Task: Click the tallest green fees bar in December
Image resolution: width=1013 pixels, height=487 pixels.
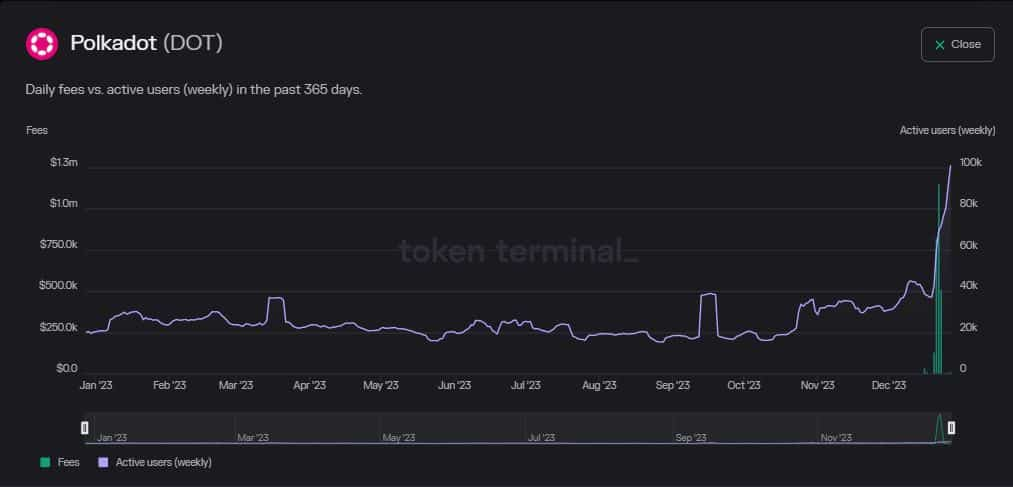Action: pos(939,279)
